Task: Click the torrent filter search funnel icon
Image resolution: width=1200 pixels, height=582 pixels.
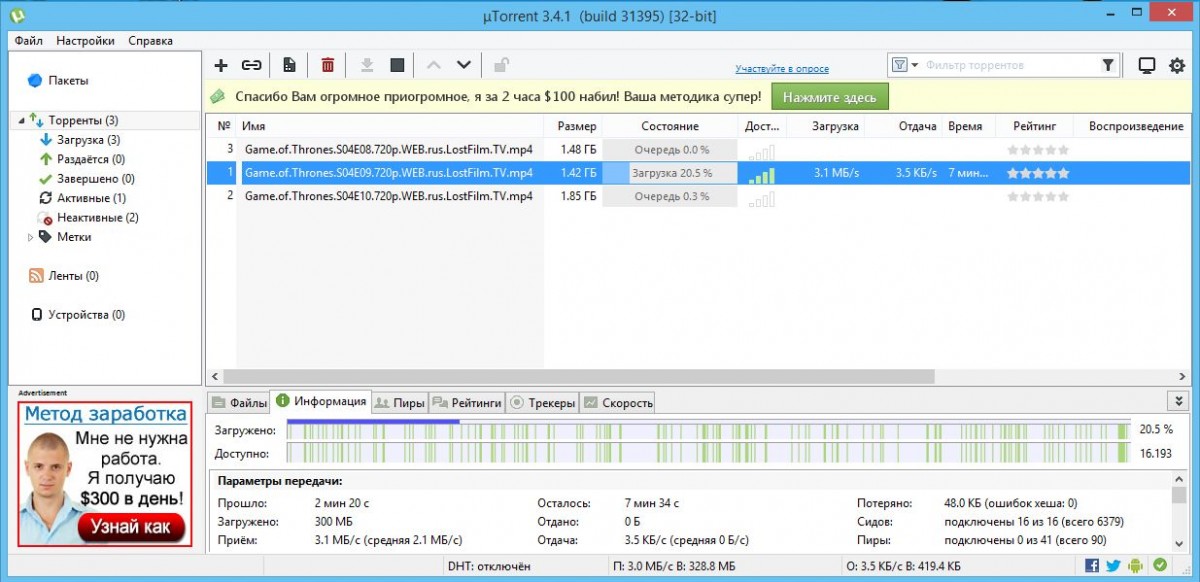Action: [1108, 65]
